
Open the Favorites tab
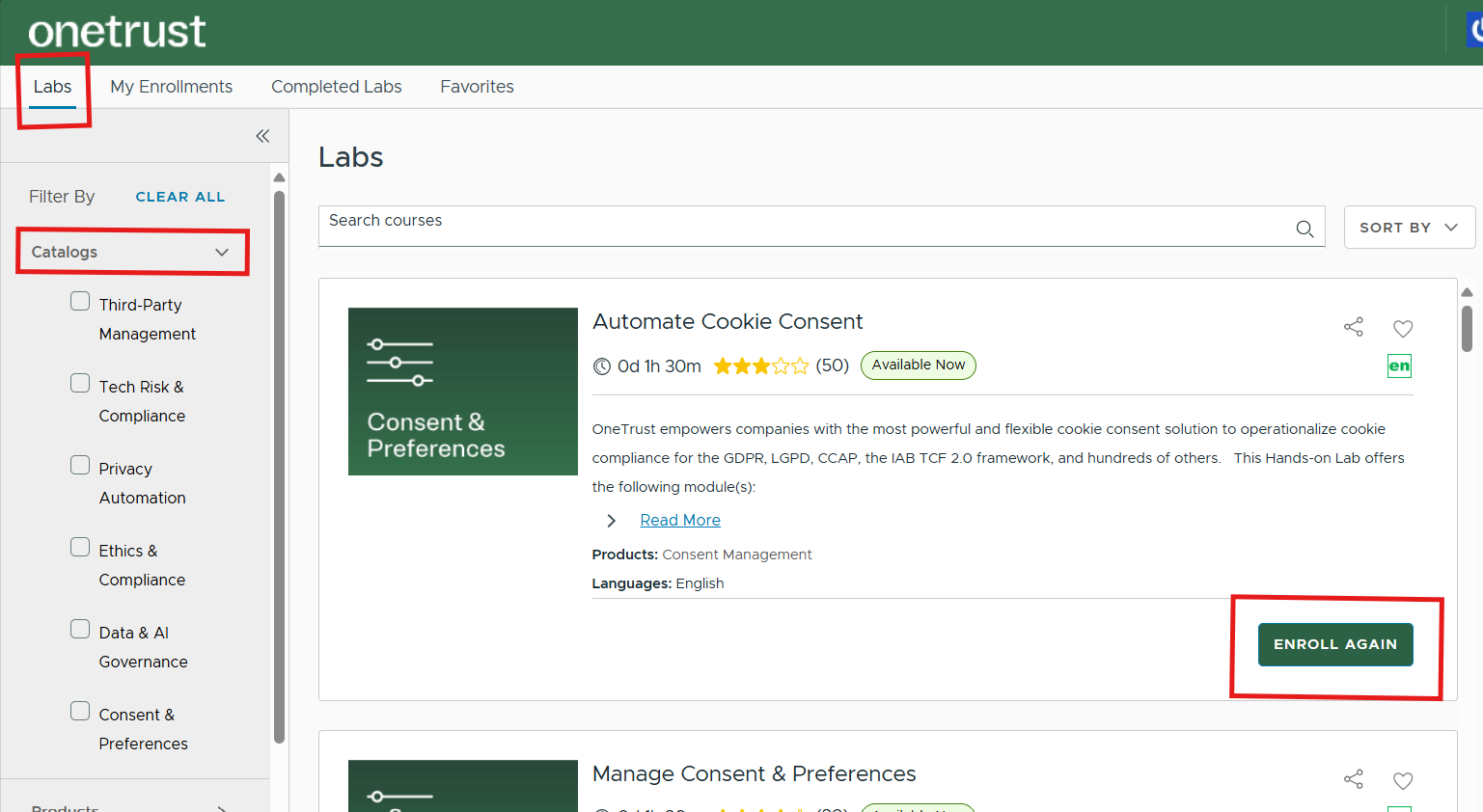[477, 87]
